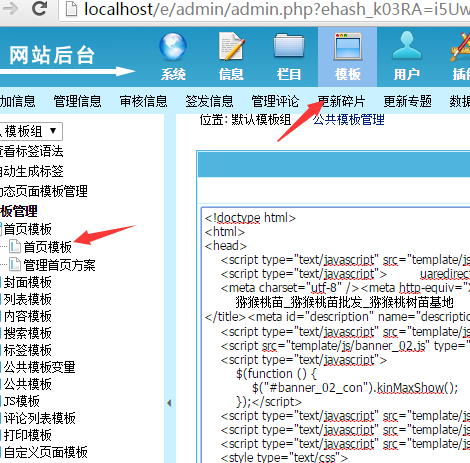This screenshot has width=470, height=463.
Task: Open the 栏目 folder icon
Action: [289, 57]
